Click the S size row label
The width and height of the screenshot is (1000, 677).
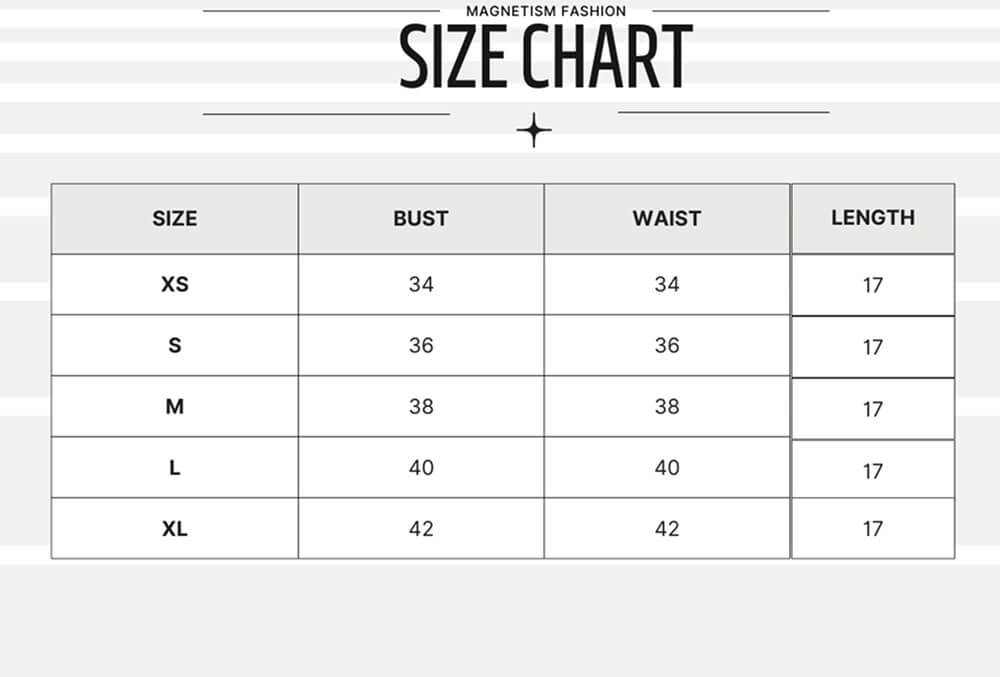pos(175,345)
